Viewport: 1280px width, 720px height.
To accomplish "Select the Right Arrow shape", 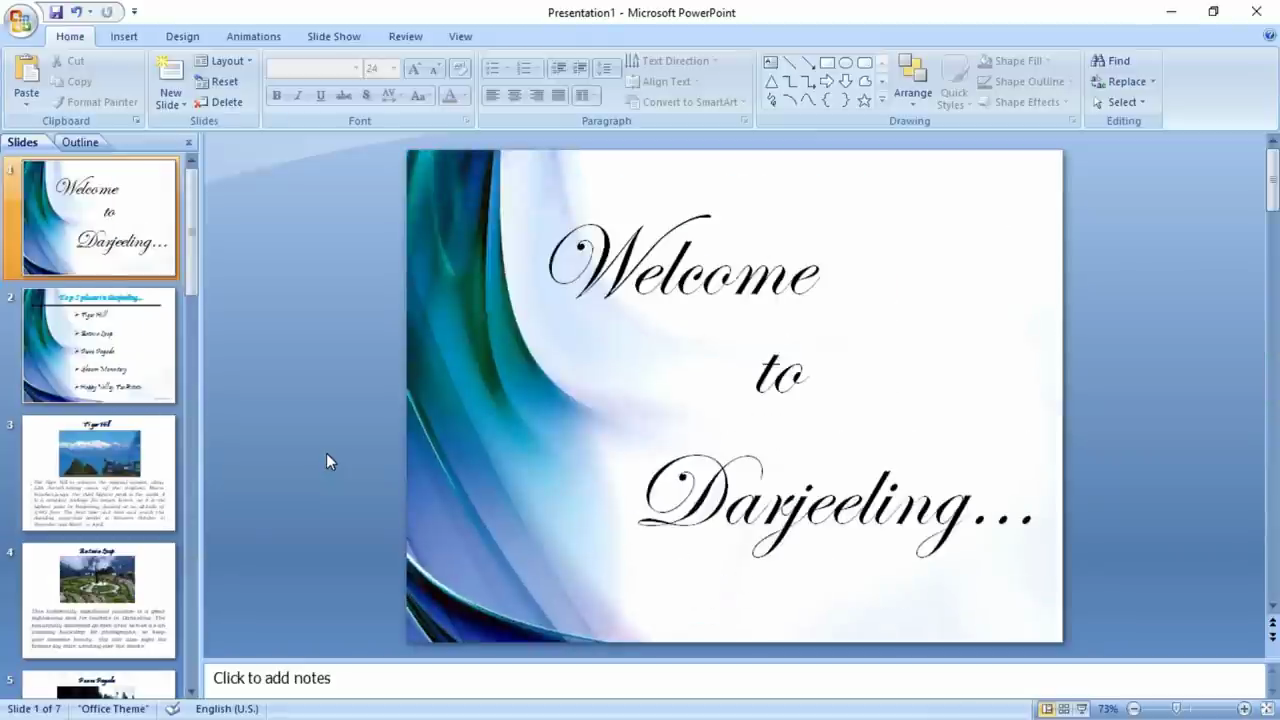I will tap(827, 81).
